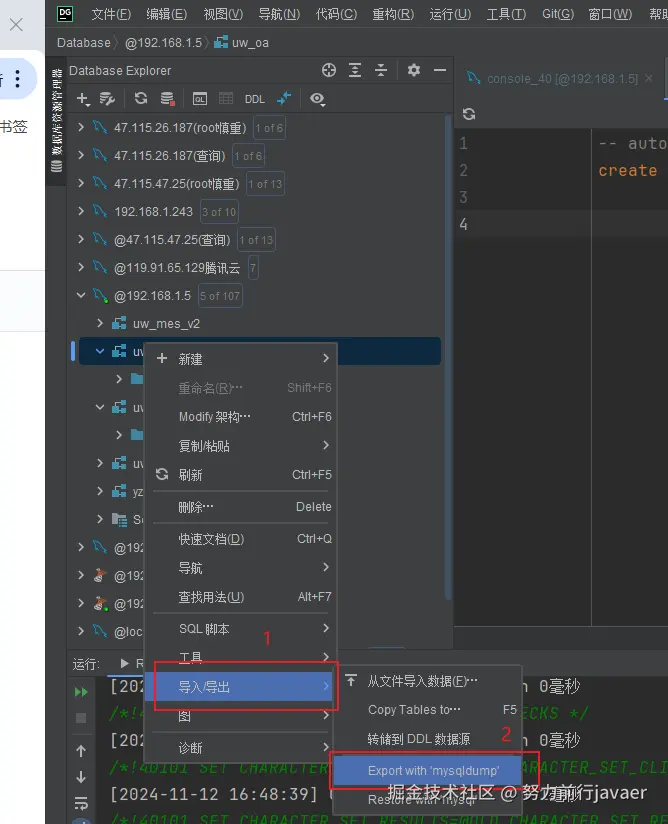Open the 快速文档(D) context menu item

(x=243, y=539)
